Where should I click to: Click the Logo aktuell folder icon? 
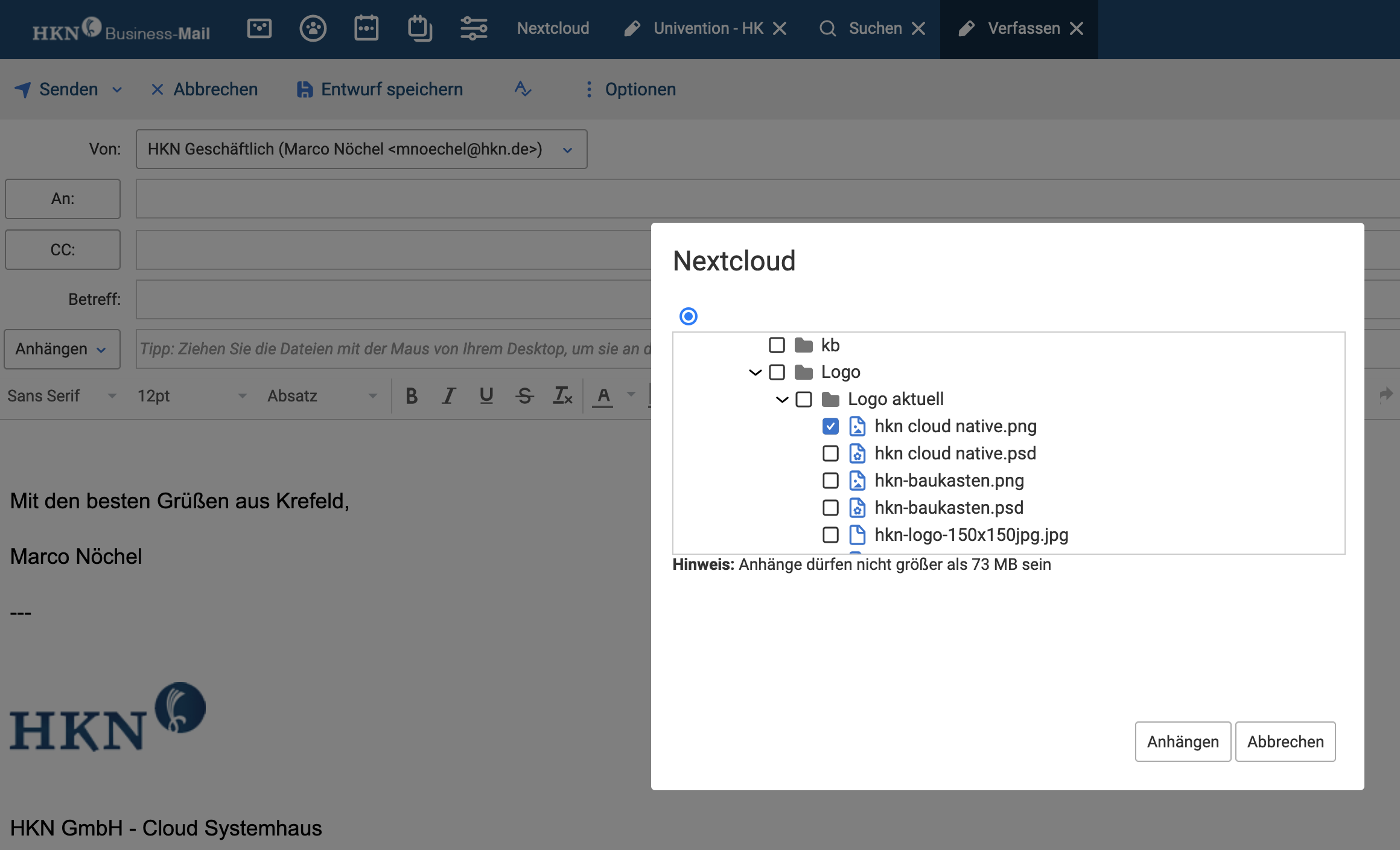pos(830,400)
